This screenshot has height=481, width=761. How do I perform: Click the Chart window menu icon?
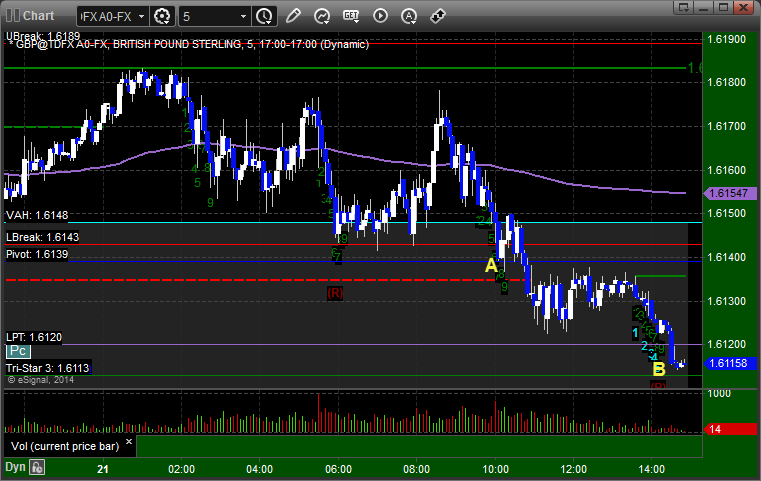tap(13, 16)
